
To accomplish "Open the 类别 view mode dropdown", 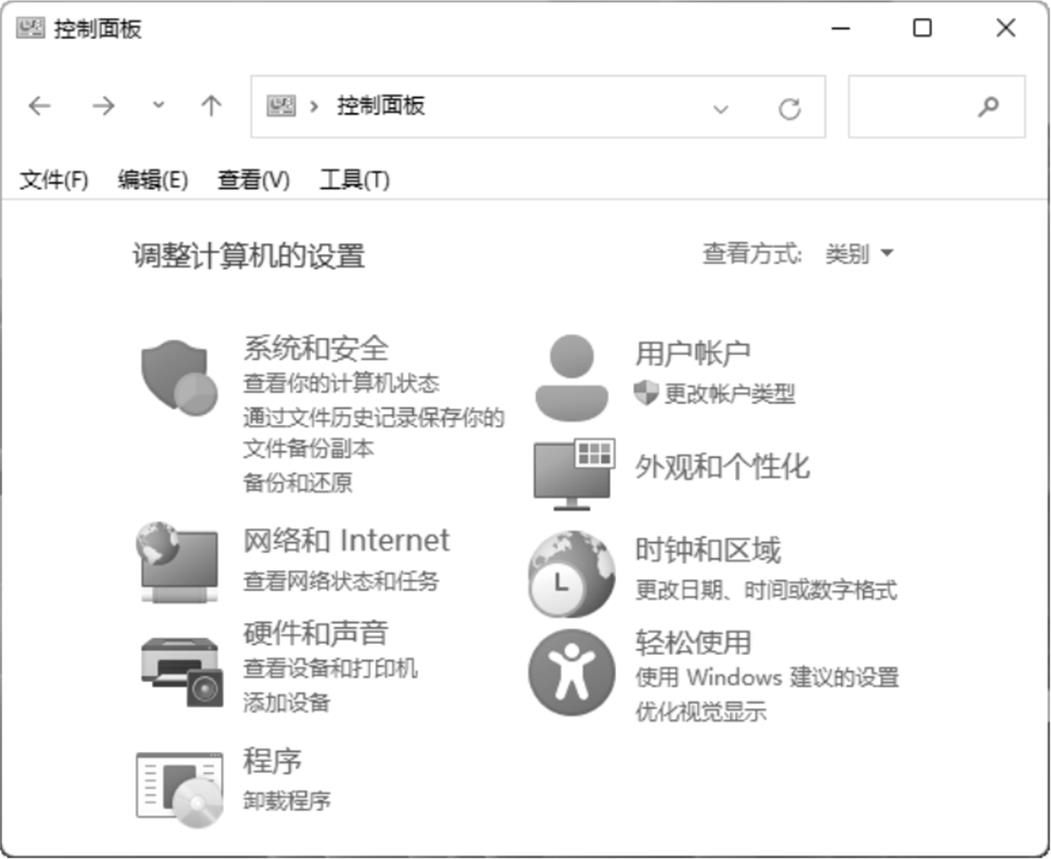I will click(x=860, y=254).
